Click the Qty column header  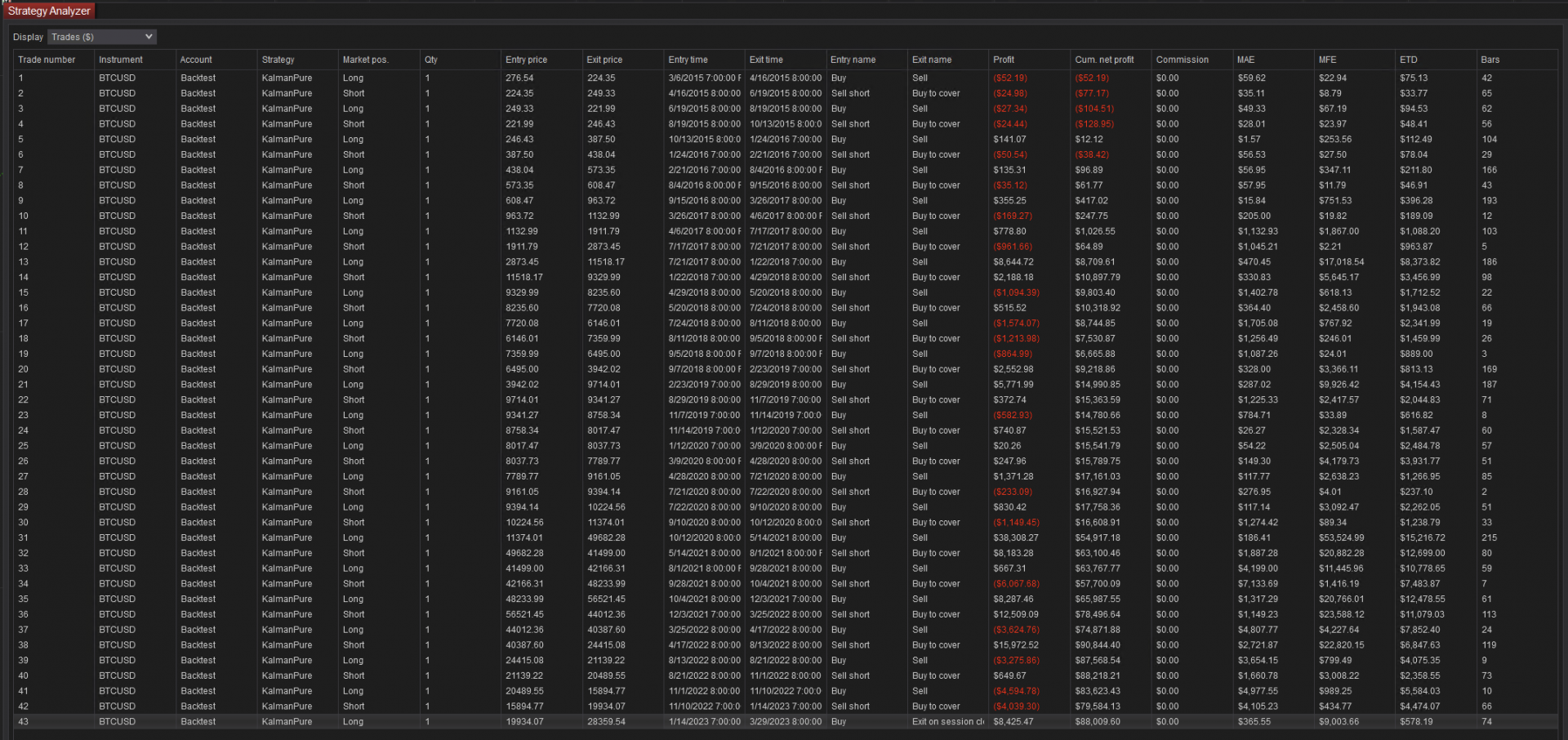click(431, 60)
